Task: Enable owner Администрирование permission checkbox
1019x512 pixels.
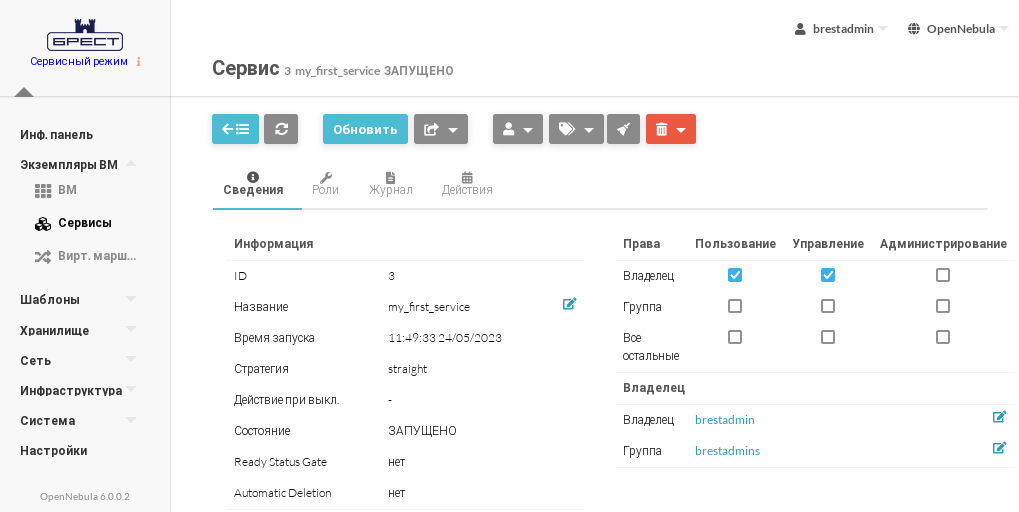Action: click(943, 275)
